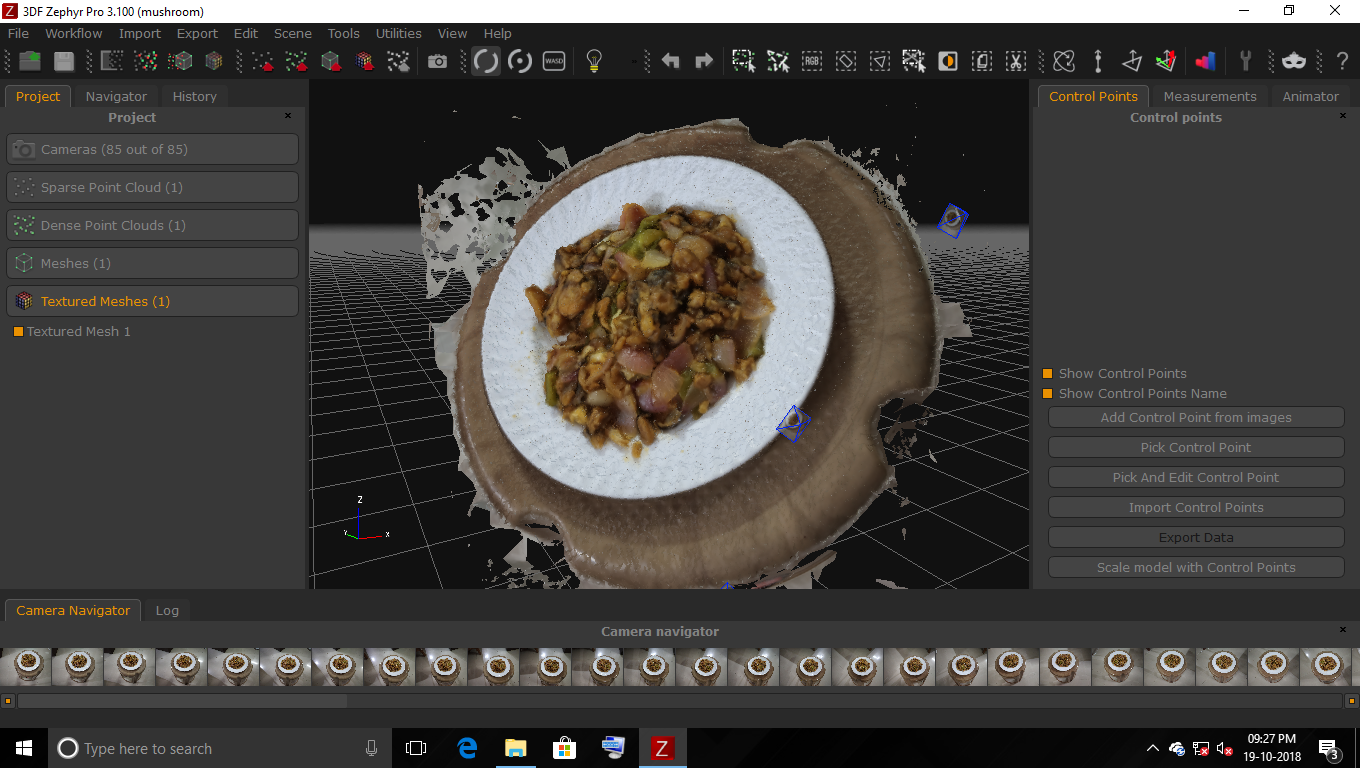This screenshot has width=1360, height=768.
Task: Click Add Control Point from images button
Action: pos(1195,417)
